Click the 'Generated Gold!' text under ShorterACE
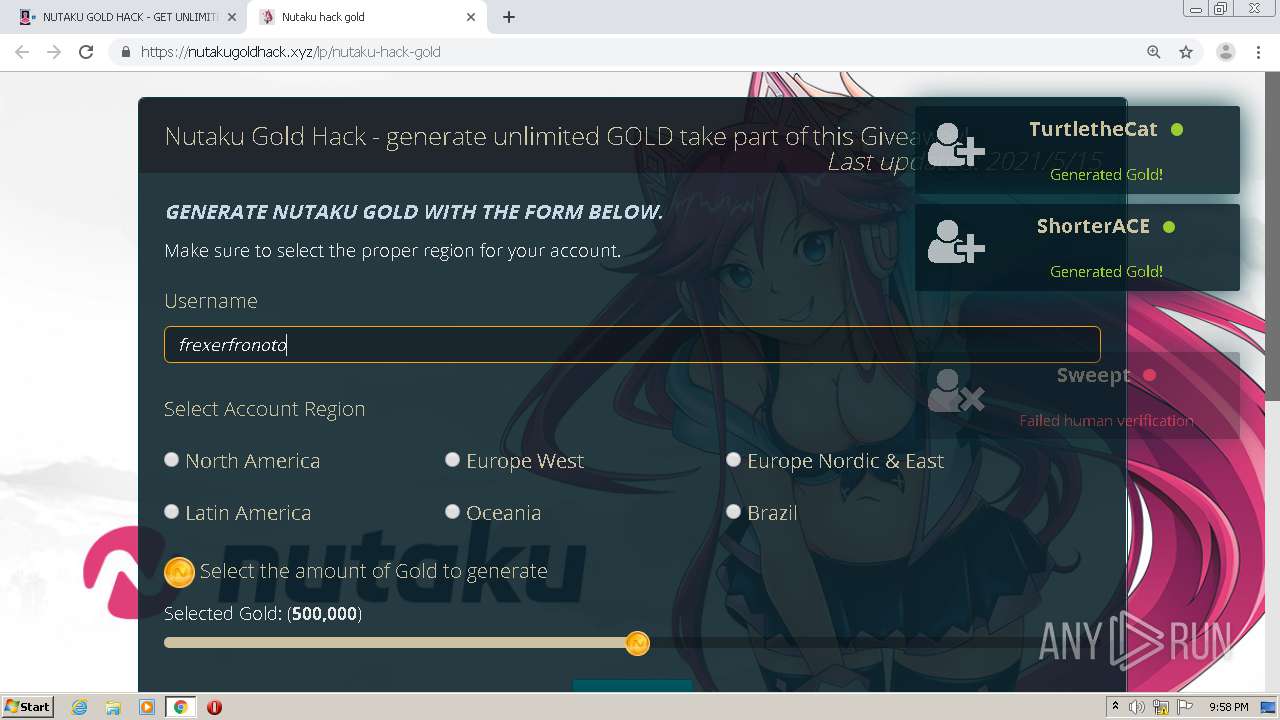This screenshot has height=720, width=1280. 1106,272
